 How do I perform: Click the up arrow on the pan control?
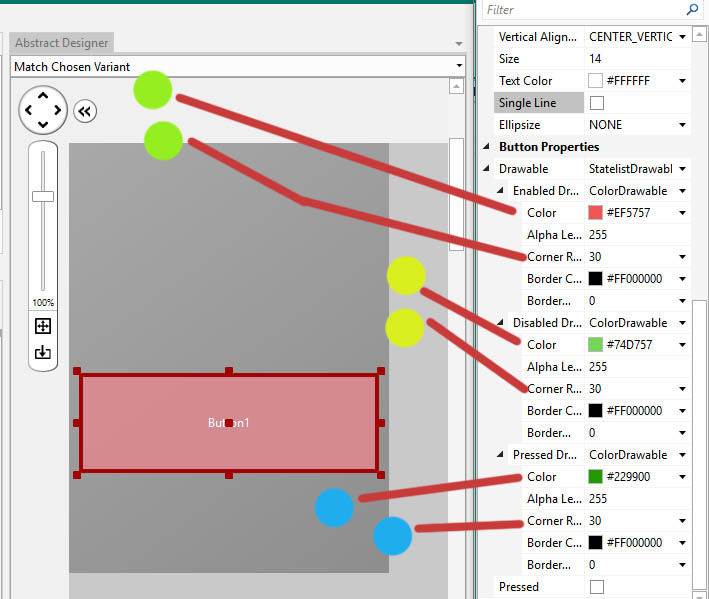coord(43,97)
